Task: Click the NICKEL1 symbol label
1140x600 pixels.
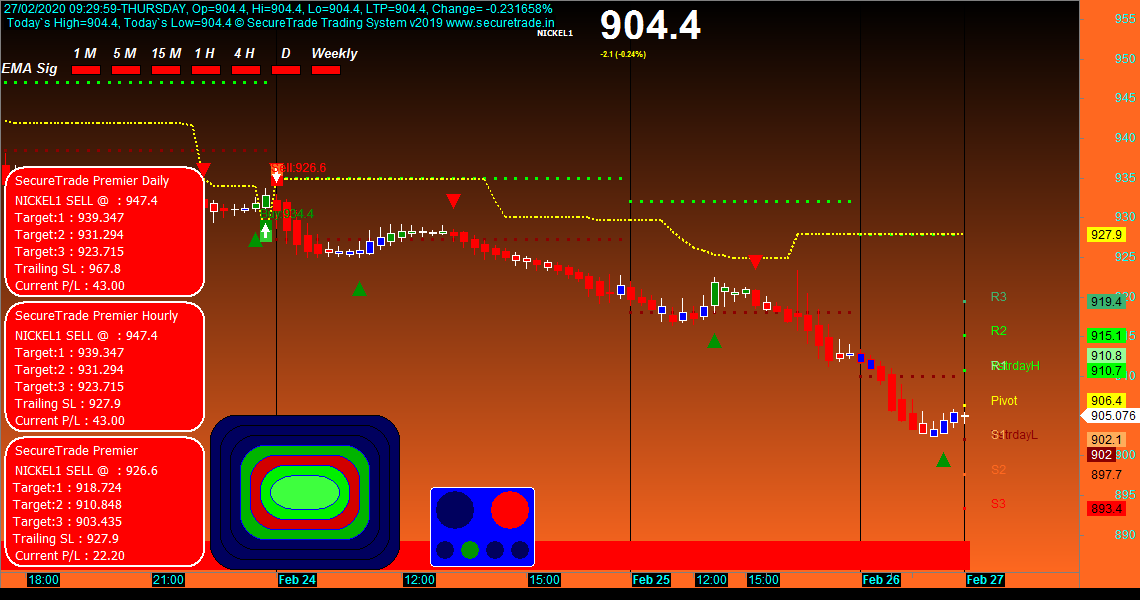Action: click(555, 33)
